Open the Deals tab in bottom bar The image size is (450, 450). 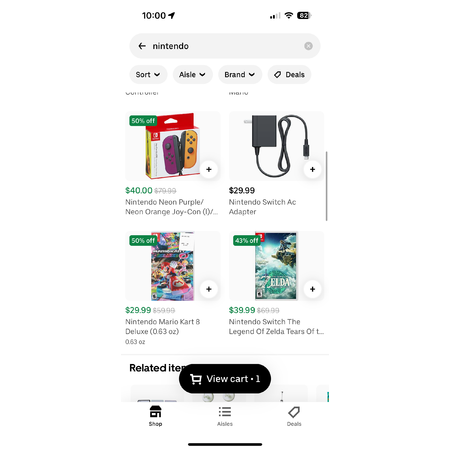[294, 416]
